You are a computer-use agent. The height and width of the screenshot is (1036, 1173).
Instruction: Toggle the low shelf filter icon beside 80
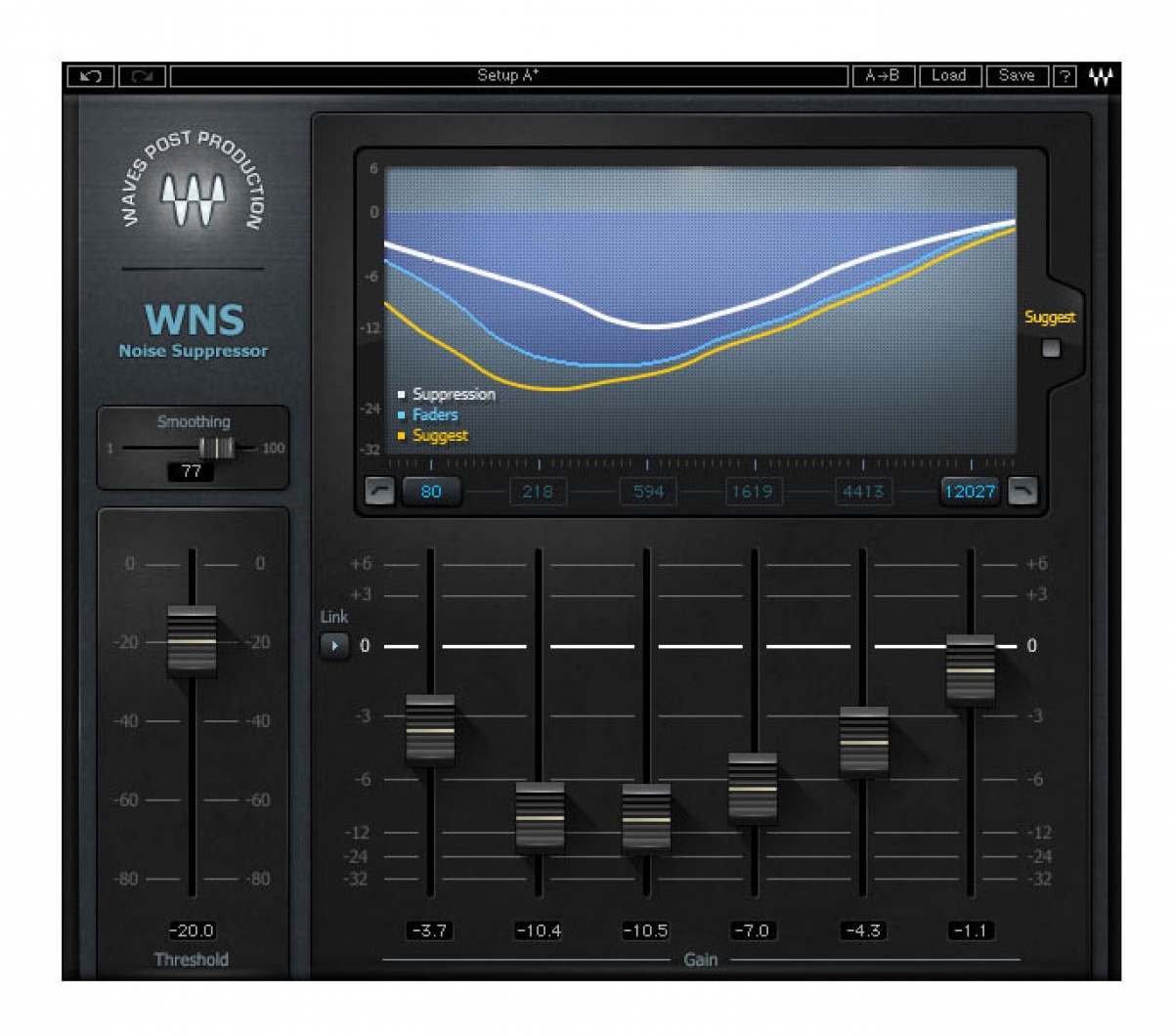379,491
